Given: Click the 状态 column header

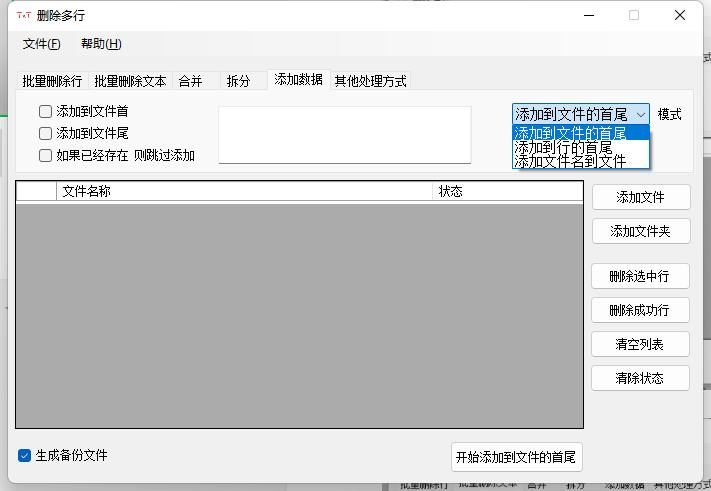Looking at the screenshot, I should tap(507, 191).
